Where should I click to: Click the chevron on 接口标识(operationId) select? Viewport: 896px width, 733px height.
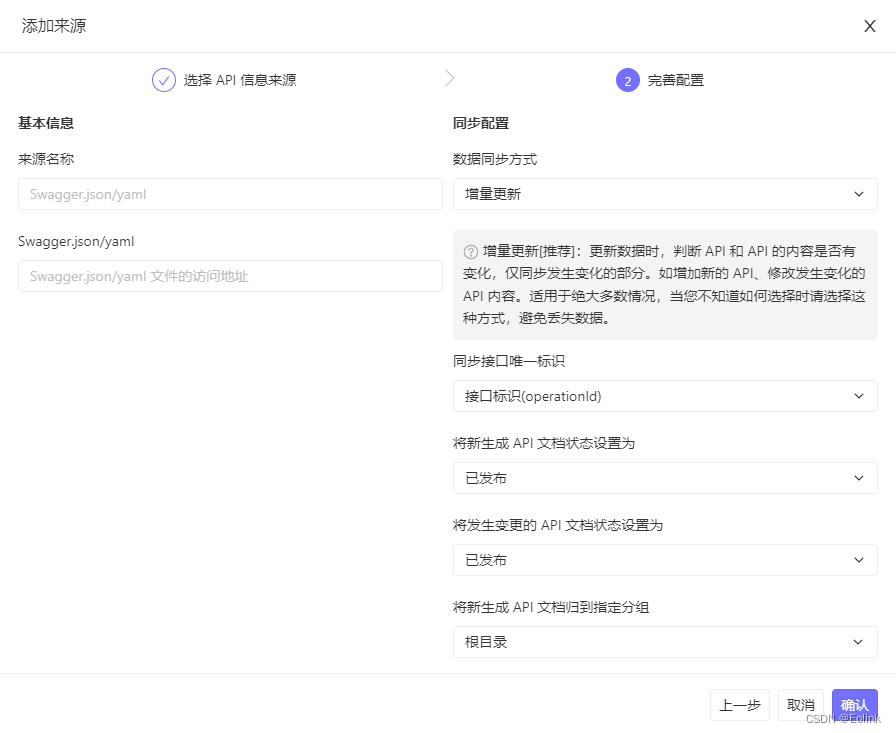[858, 396]
